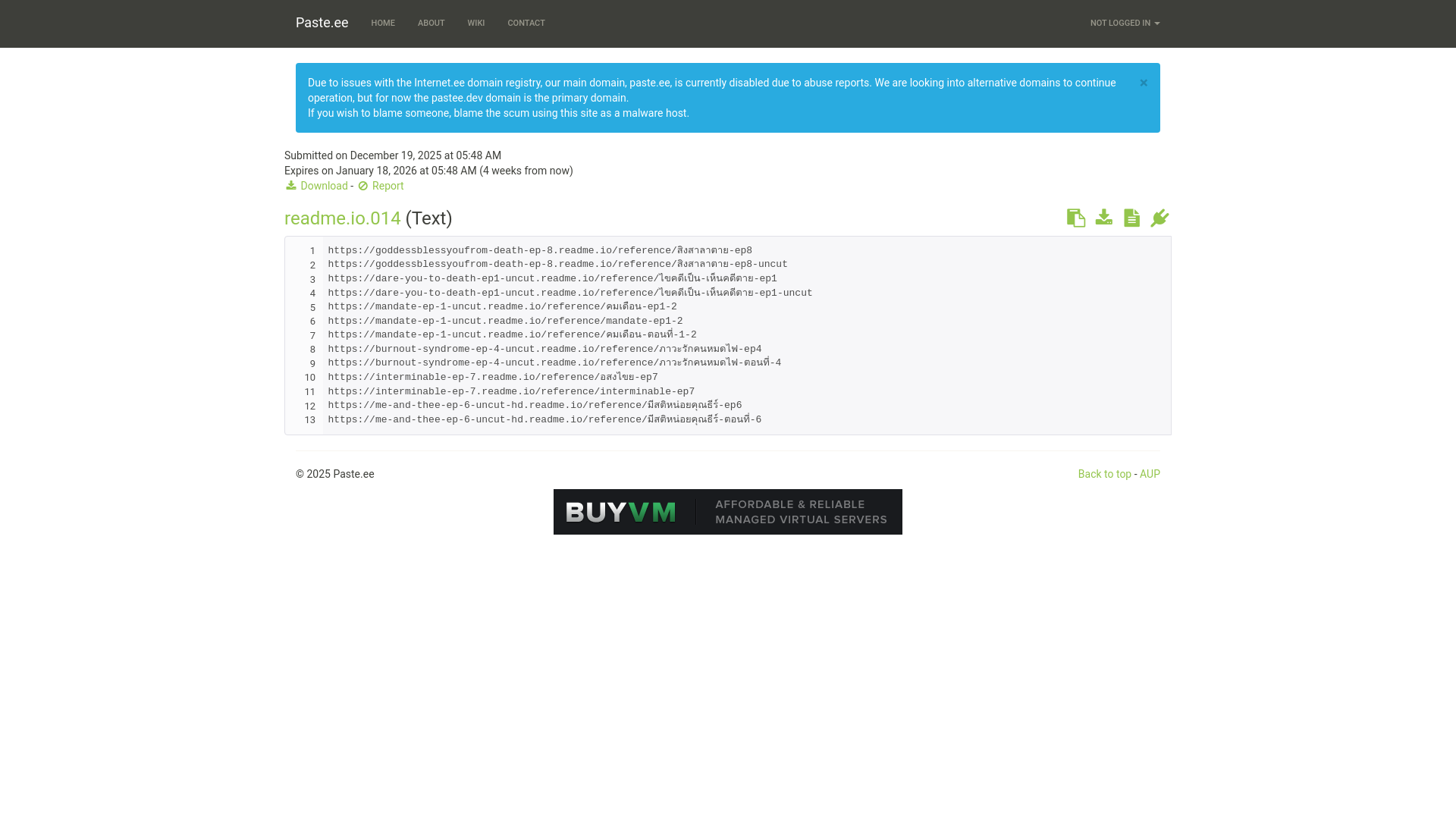Viewport: 1456px width, 819px height.
Task: Open the CONTACT page
Action: pos(526,24)
